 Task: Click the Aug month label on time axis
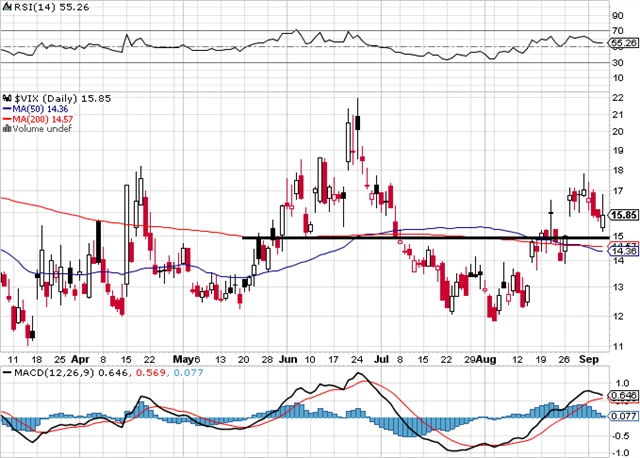tap(485, 357)
